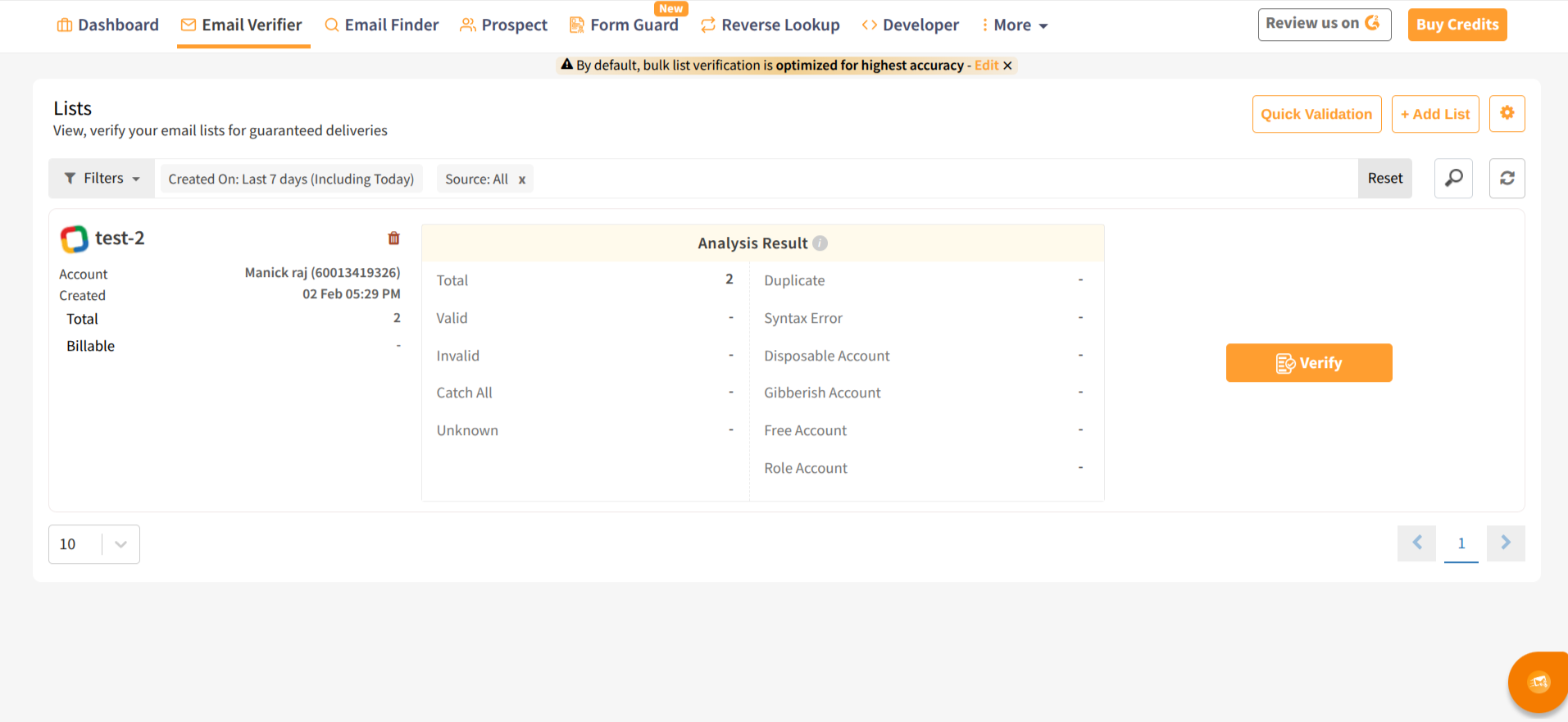Click the Billable label
Viewport: 1568px width, 722px height.
(x=91, y=346)
